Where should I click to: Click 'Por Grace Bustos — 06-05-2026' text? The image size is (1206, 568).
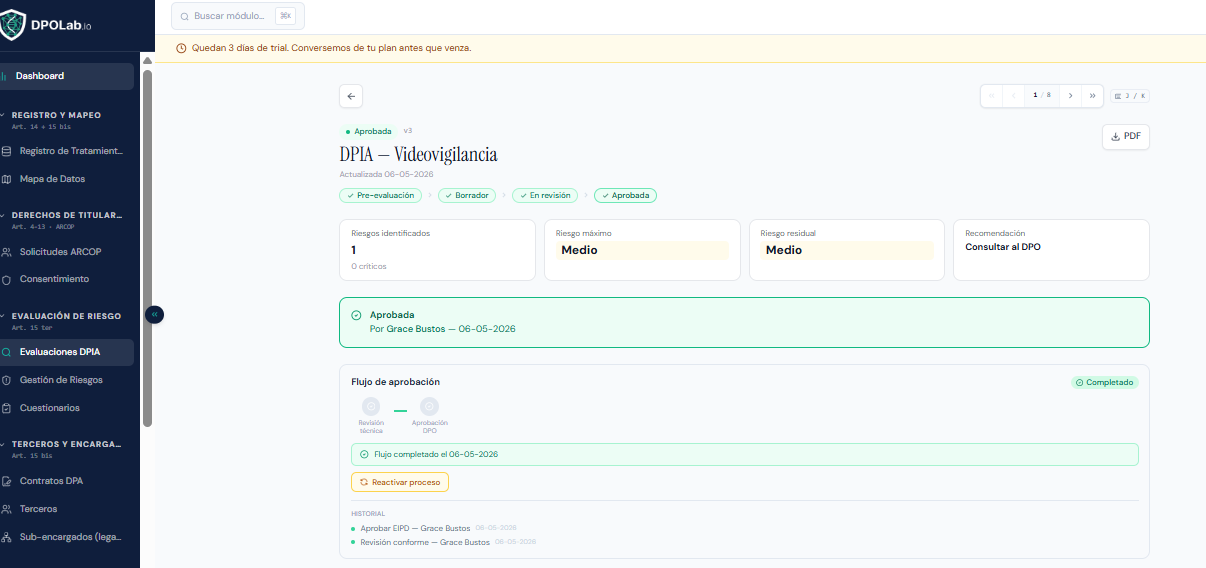click(443, 328)
